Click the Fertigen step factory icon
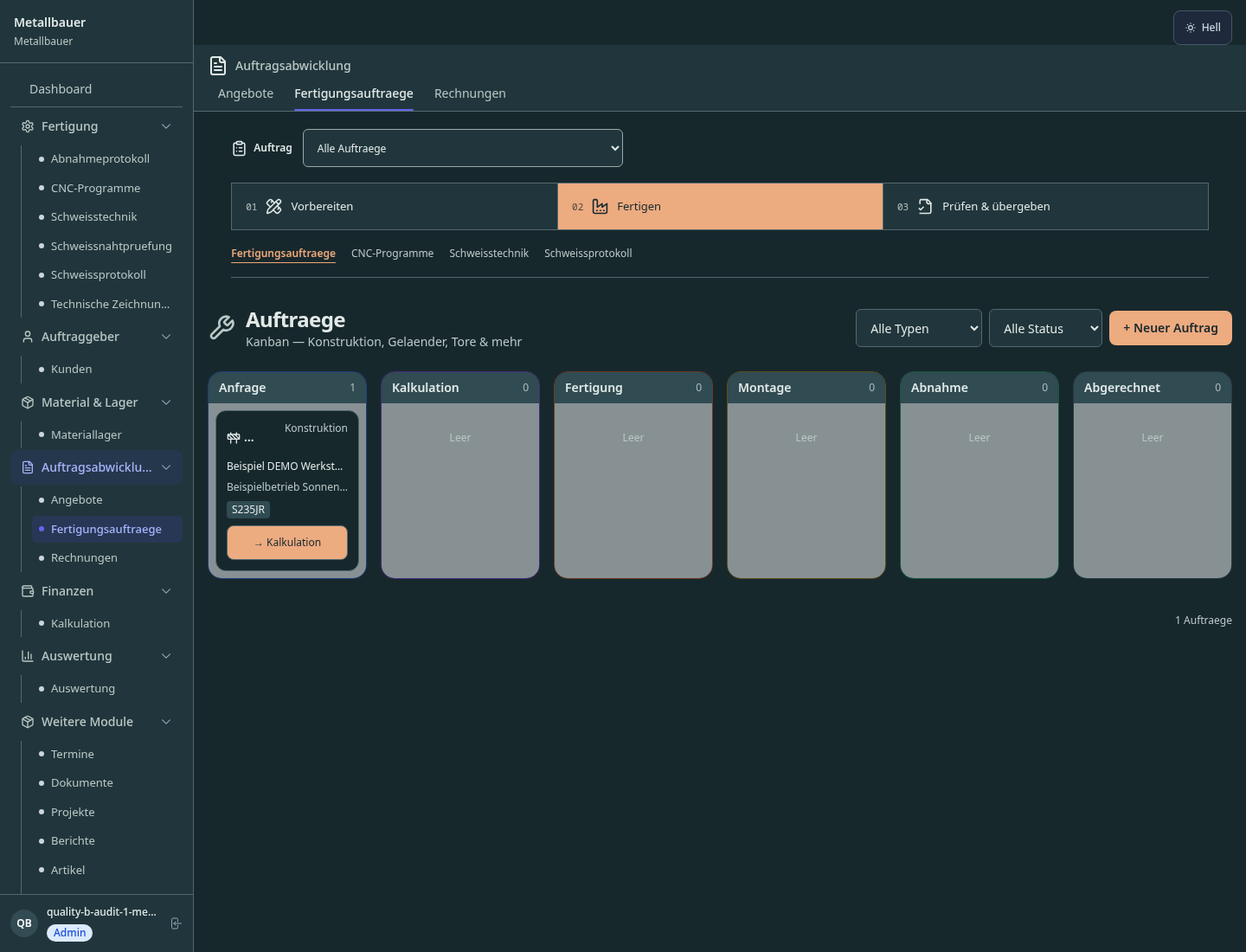This screenshot has height=952, width=1246. coord(601,206)
